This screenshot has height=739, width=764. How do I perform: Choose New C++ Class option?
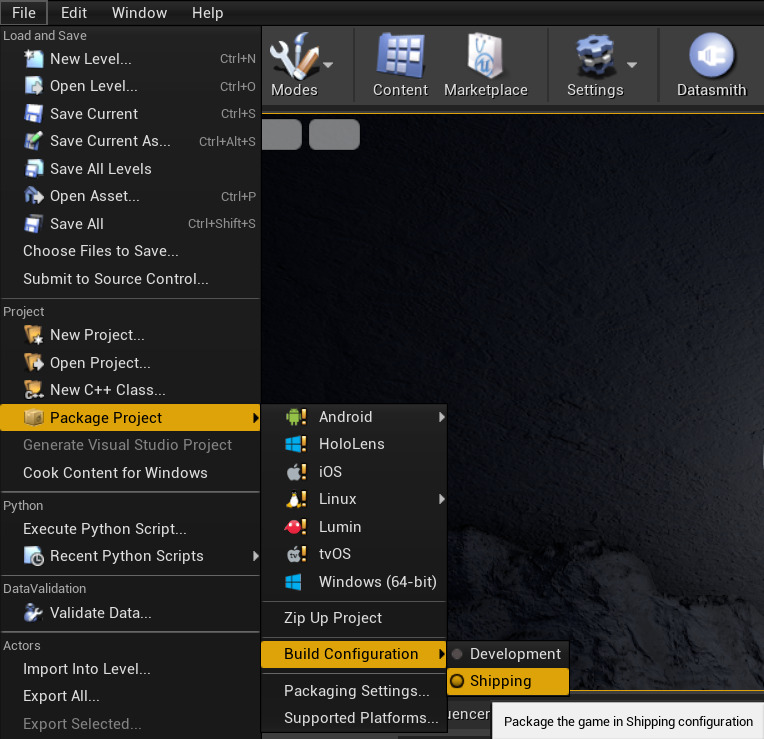tap(107, 390)
